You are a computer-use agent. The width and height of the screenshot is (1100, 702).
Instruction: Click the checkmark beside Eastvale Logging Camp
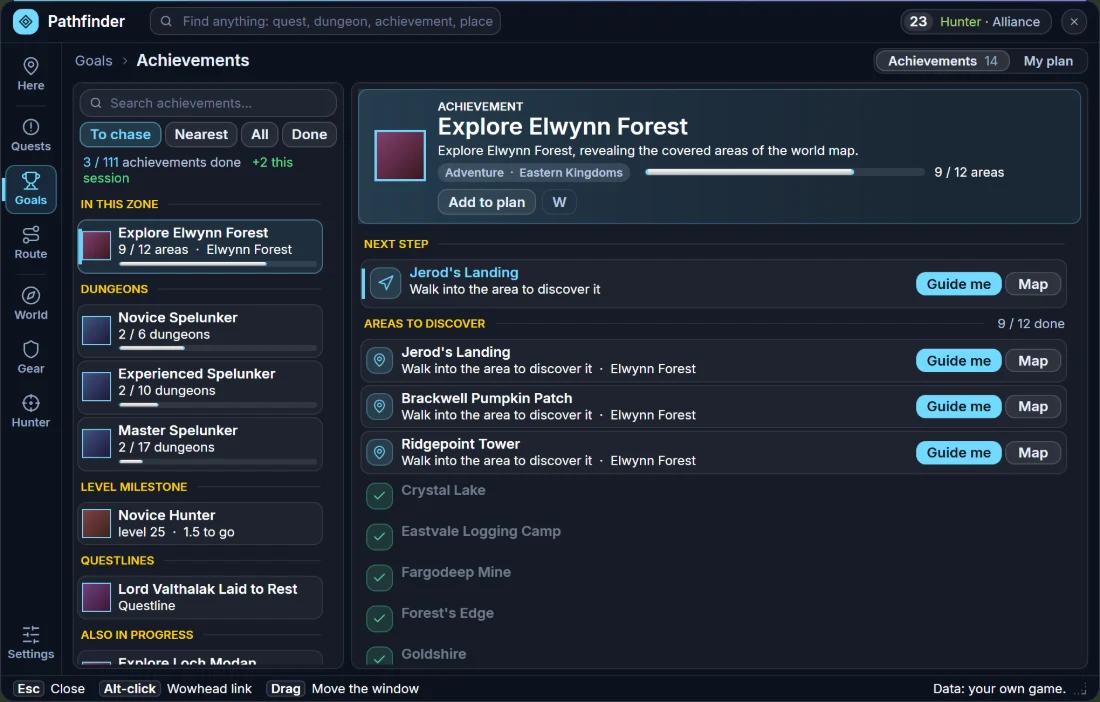(380, 536)
